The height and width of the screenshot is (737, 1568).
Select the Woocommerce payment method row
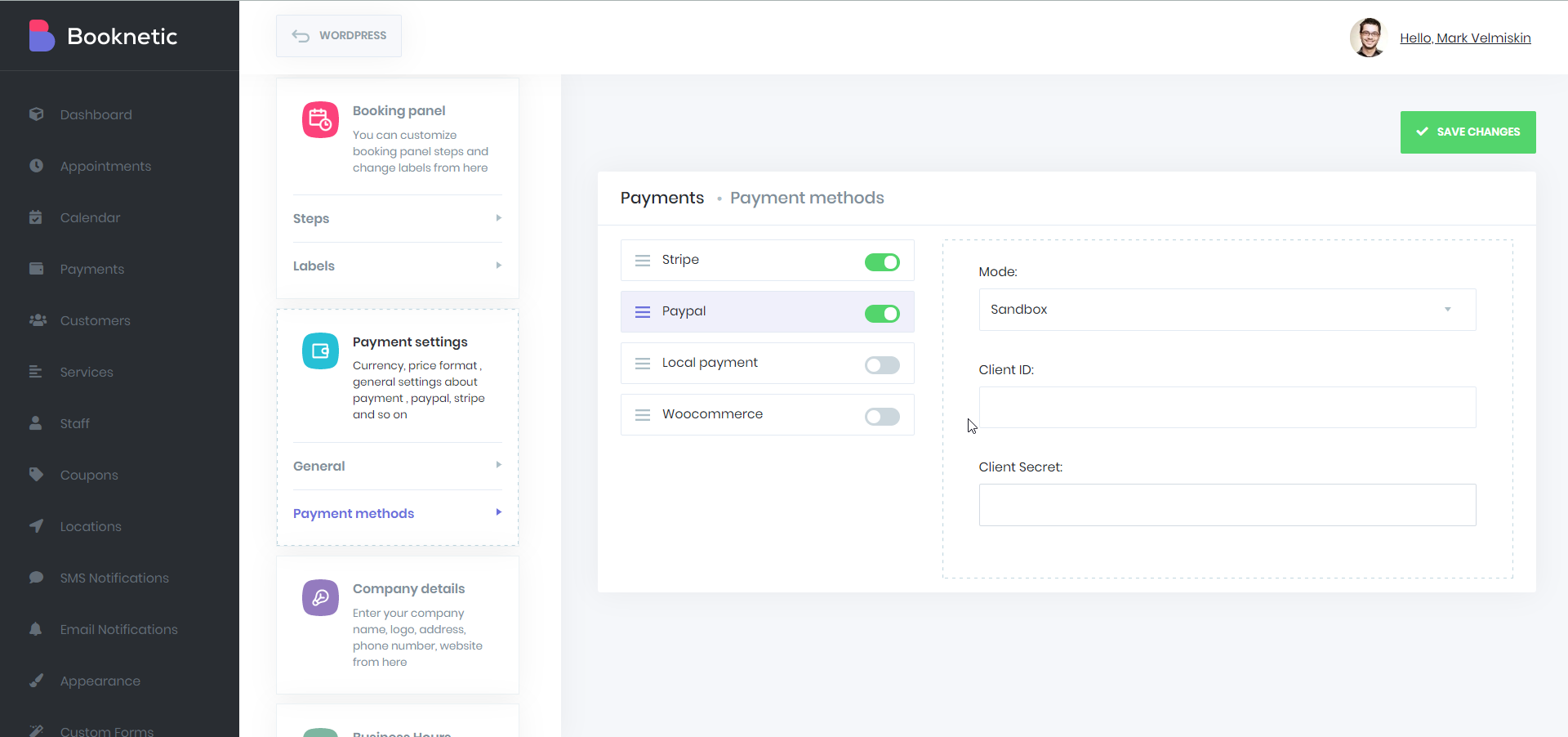(x=768, y=415)
